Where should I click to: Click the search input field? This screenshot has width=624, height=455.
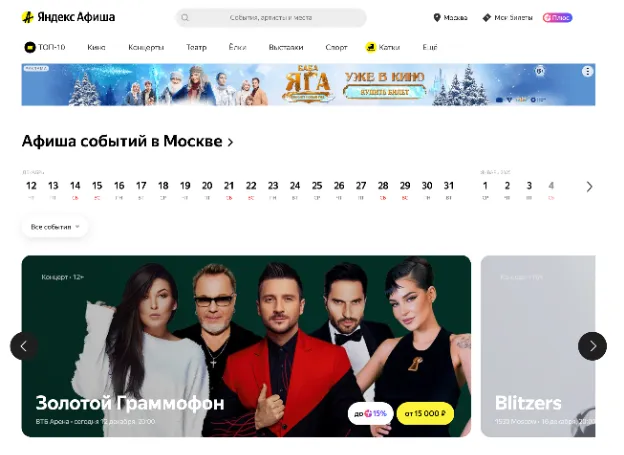271,18
